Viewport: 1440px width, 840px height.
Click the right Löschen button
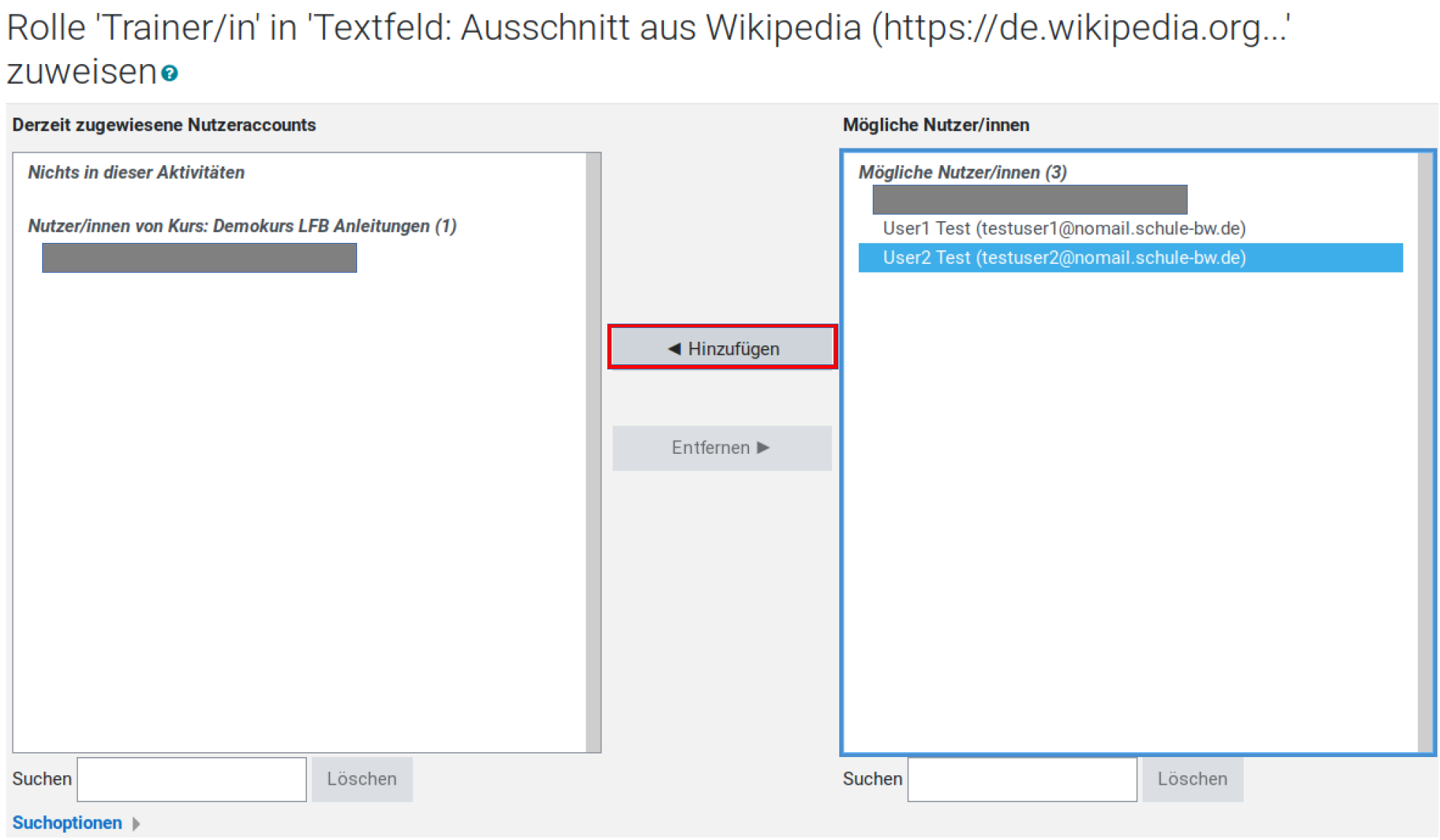coord(1192,779)
